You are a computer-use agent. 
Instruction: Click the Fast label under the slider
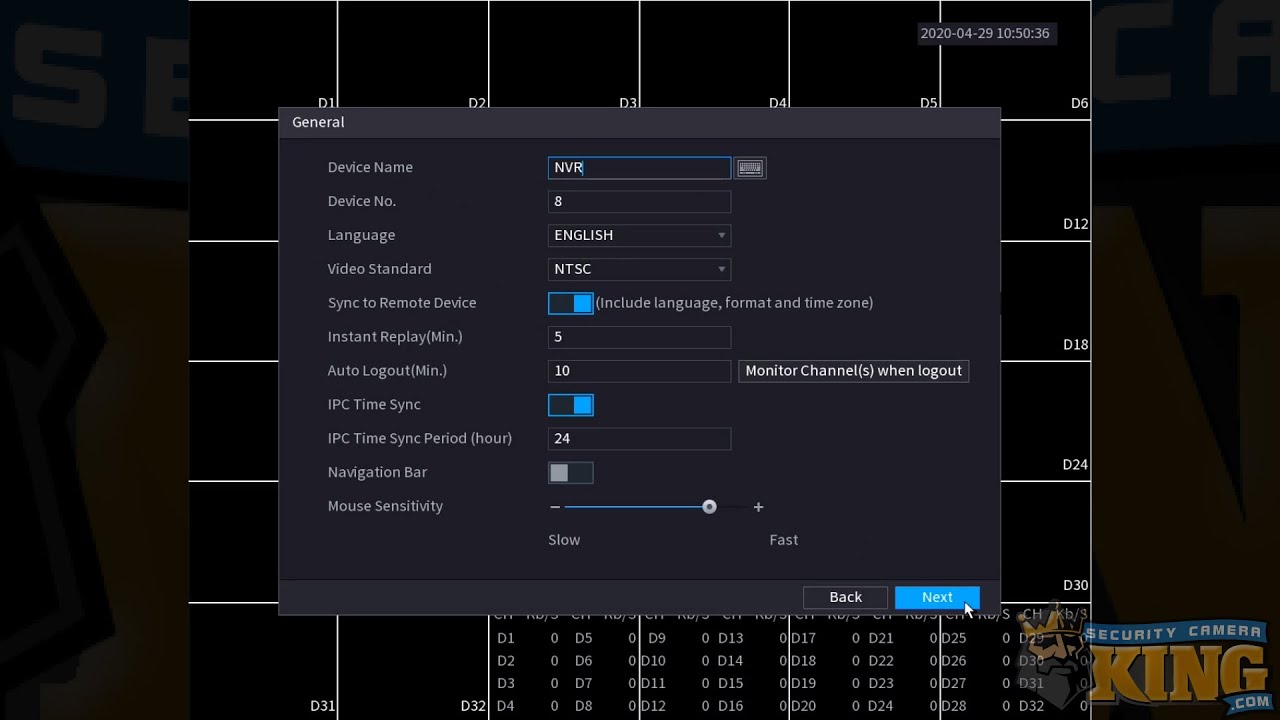784,540
